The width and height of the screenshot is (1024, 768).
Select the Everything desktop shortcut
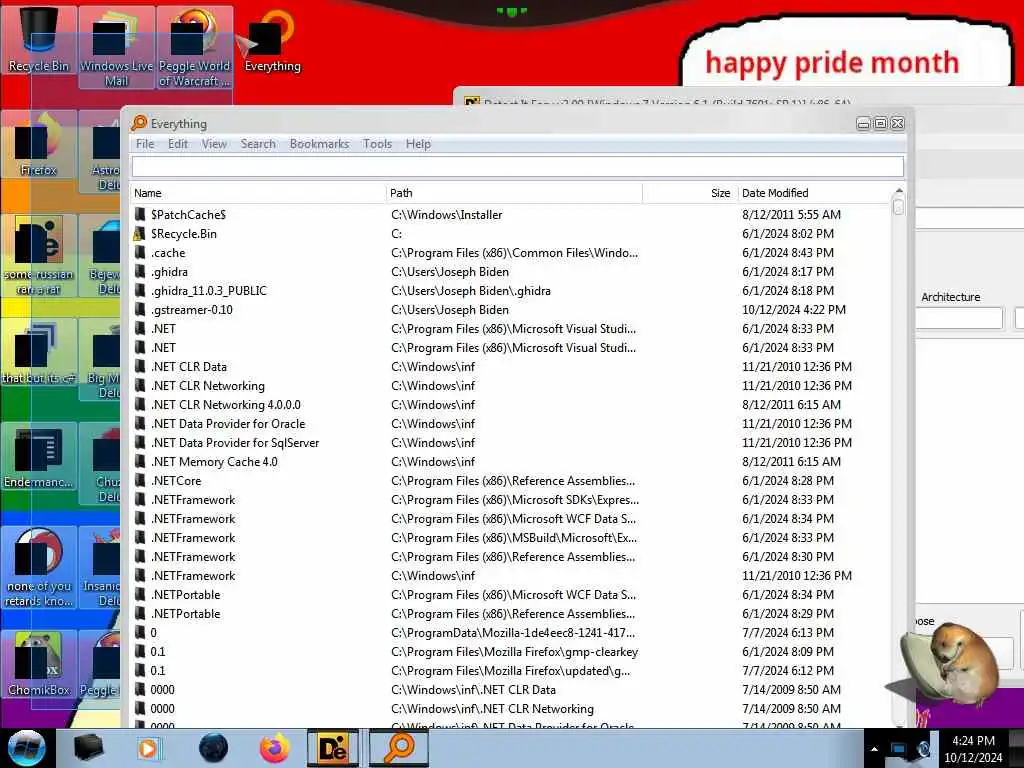(x=272, y=40)
